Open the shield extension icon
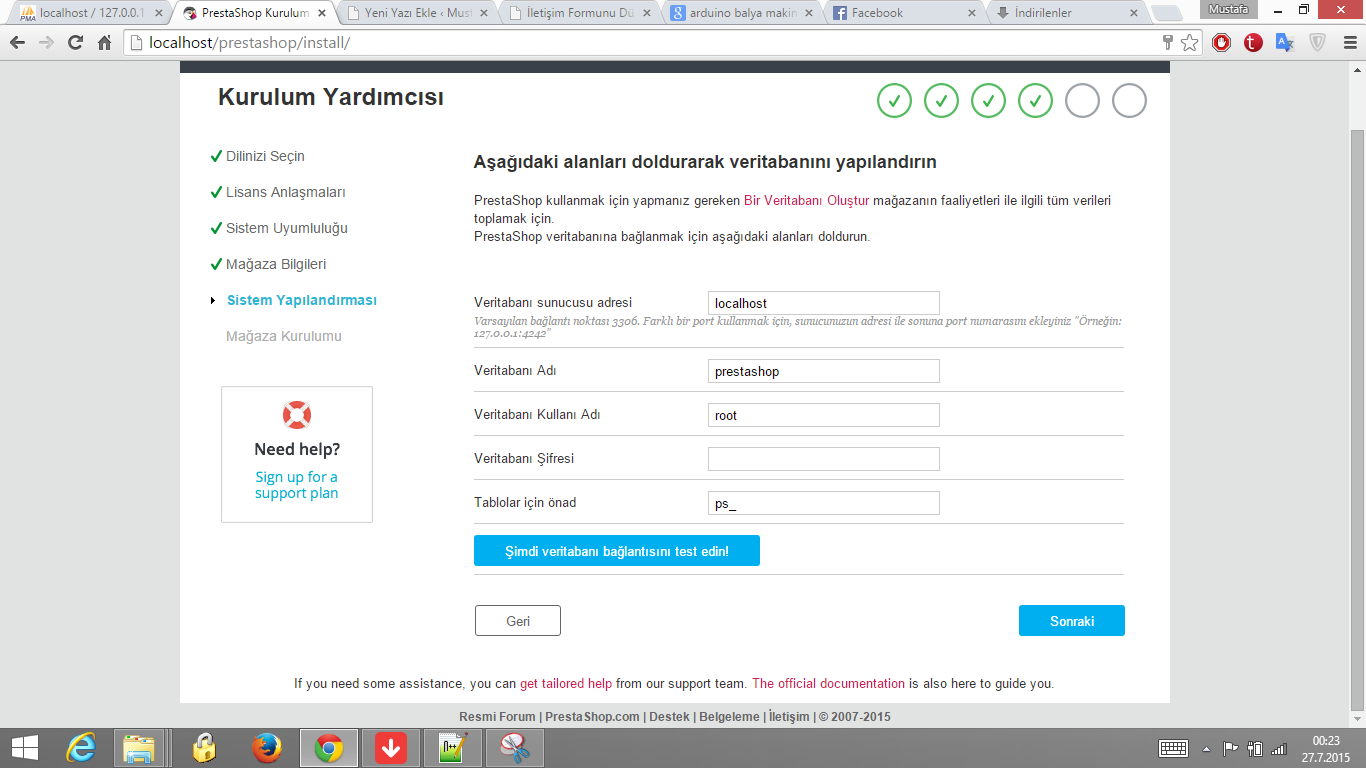This screenshot has width=1366, height=768. pyautogui.click(x=1317, y=43)
